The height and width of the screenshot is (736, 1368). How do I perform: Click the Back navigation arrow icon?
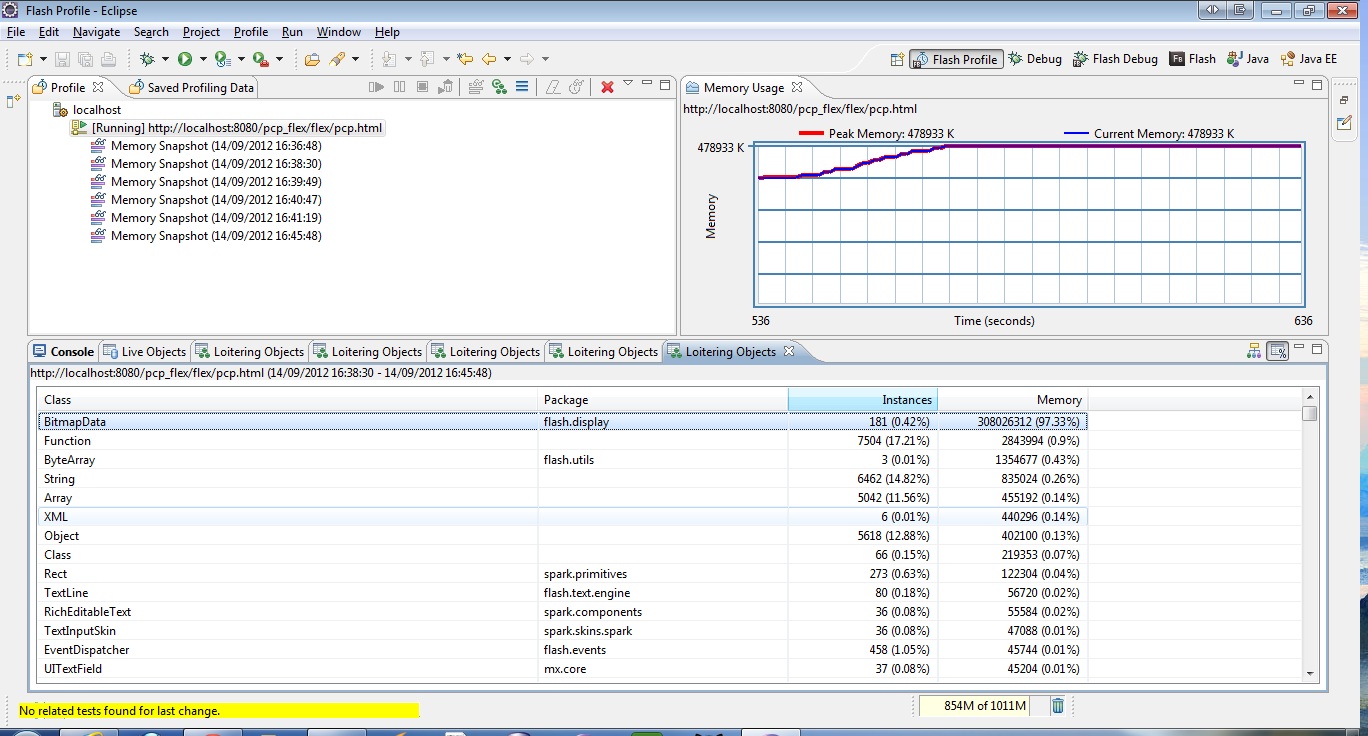point(489,59)
